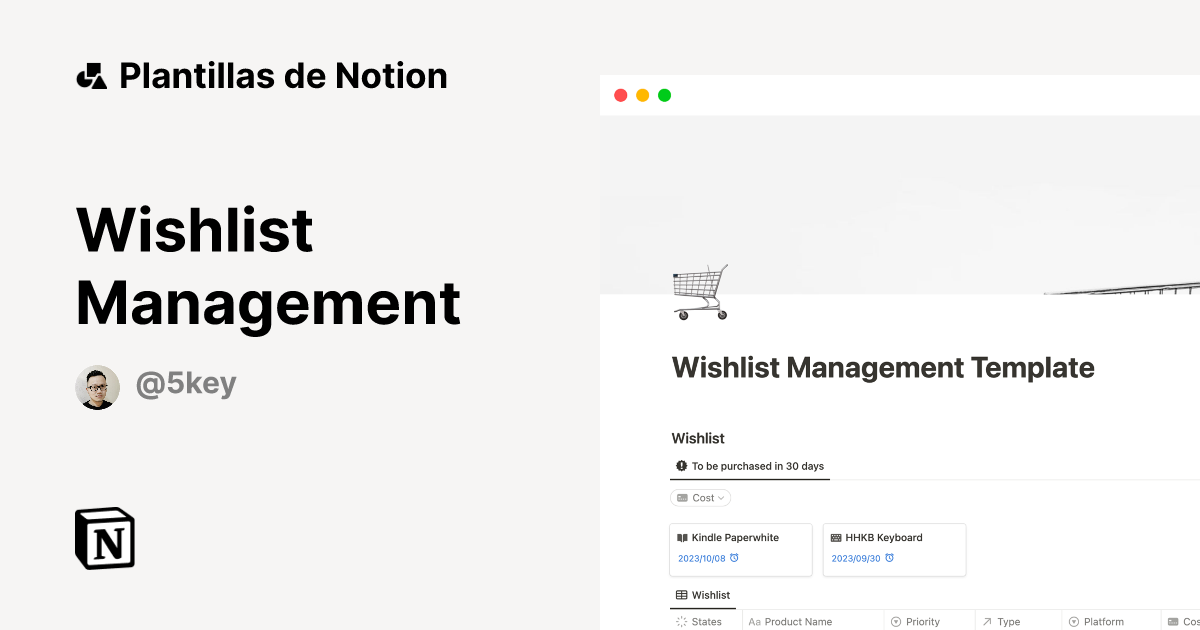The height and width of the screenshot is (630, 1200).
Task: Click the credit card icon beside Cost column
Action: [1174, 621]
